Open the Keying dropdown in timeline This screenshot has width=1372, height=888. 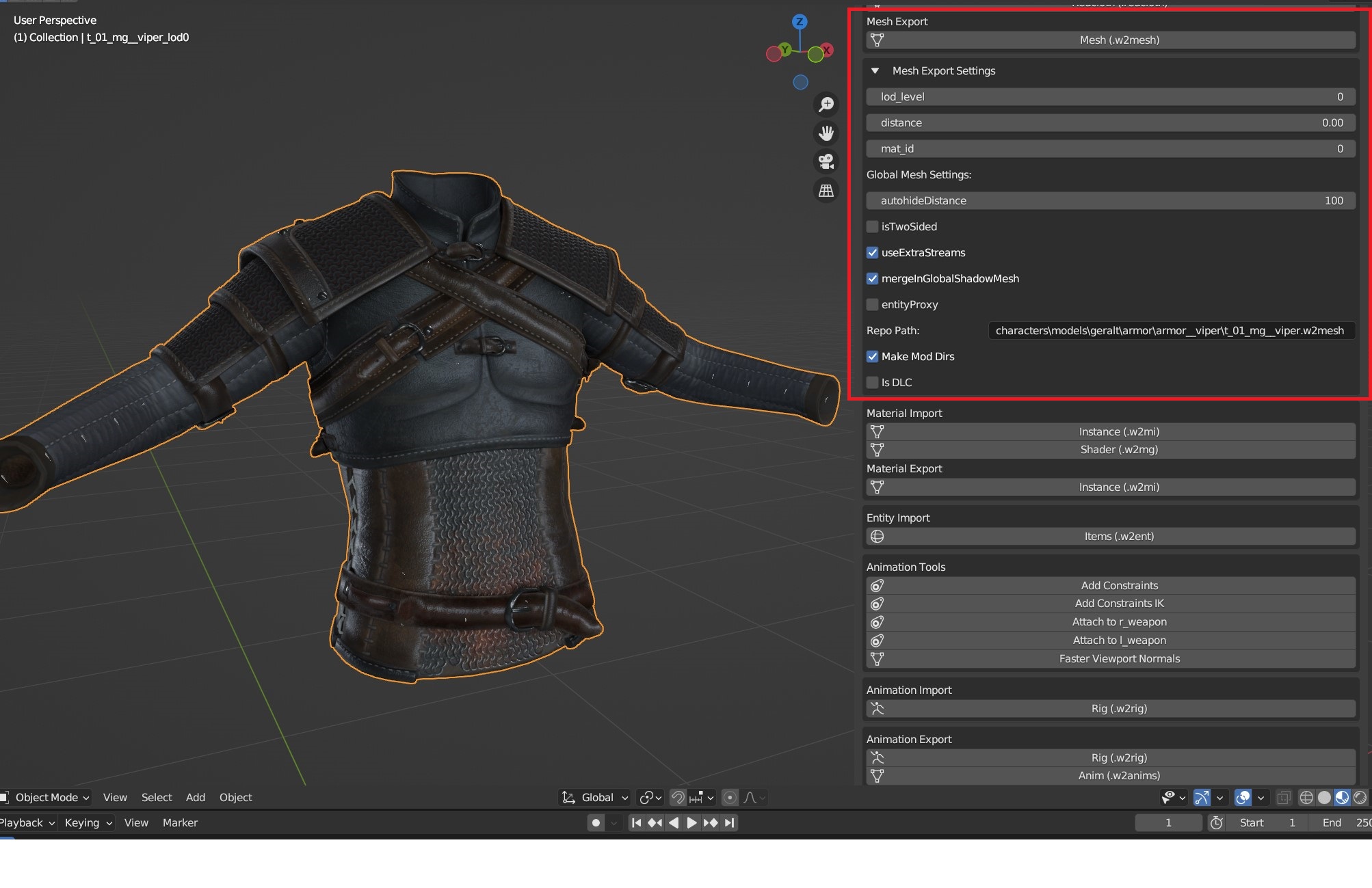pyautogui.click(x=88, y=823)
